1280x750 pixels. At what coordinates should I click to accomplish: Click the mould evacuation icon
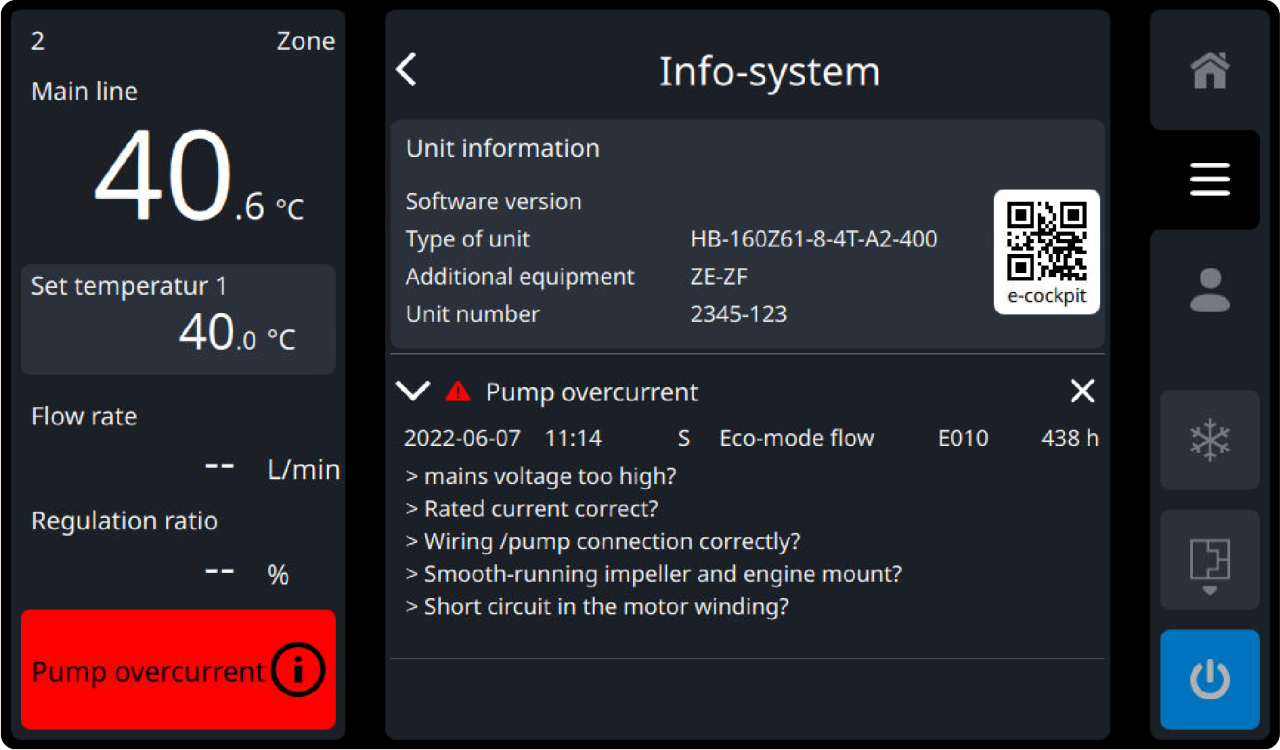point(1209,562)
